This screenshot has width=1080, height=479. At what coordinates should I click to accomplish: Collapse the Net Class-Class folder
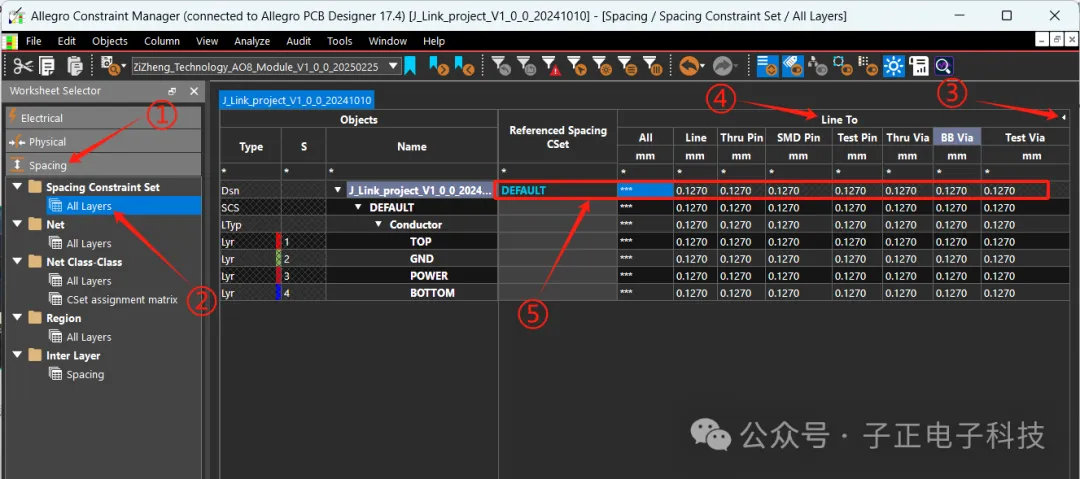pos(17,262)
